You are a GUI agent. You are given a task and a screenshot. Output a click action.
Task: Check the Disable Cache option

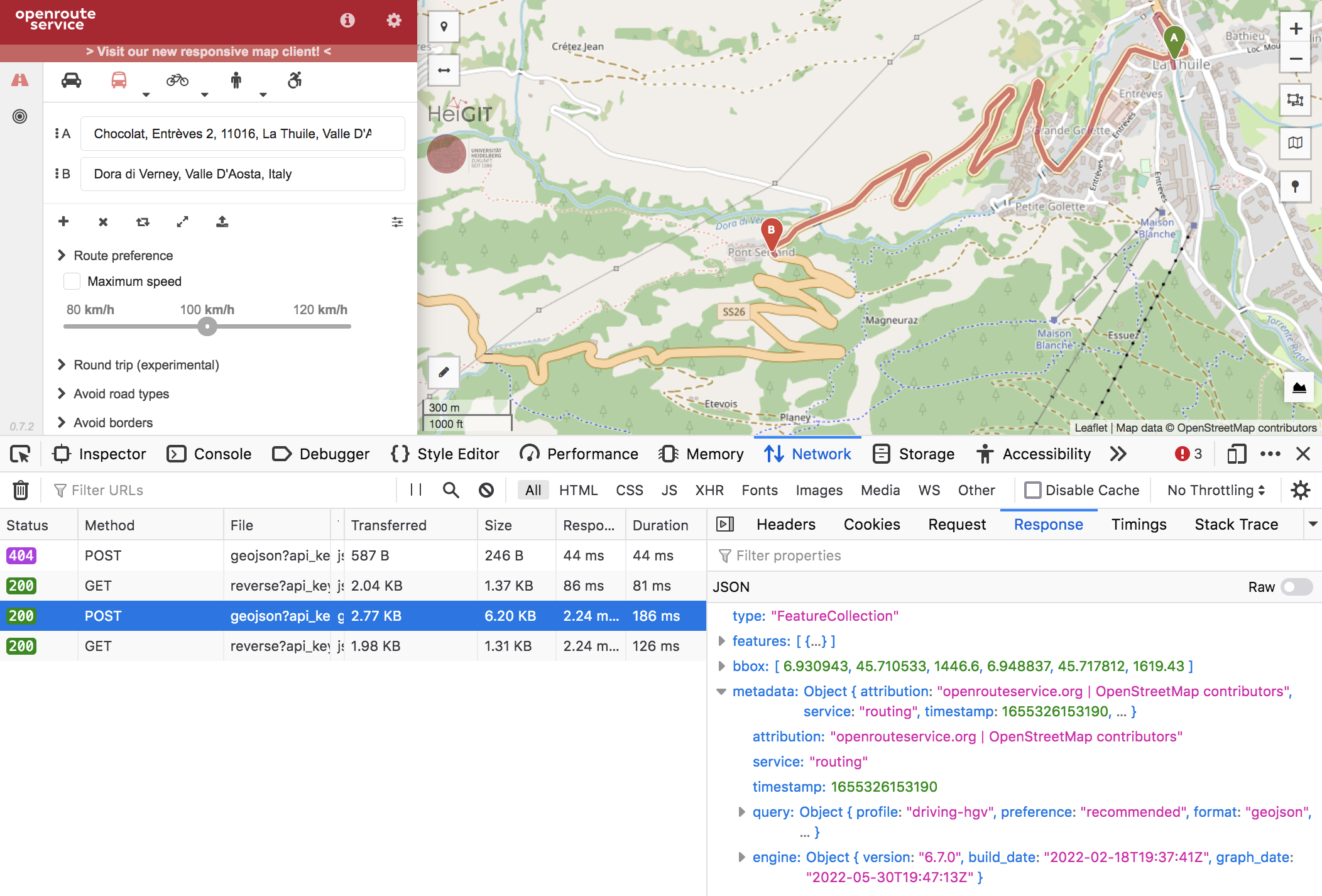[1032, 490]
